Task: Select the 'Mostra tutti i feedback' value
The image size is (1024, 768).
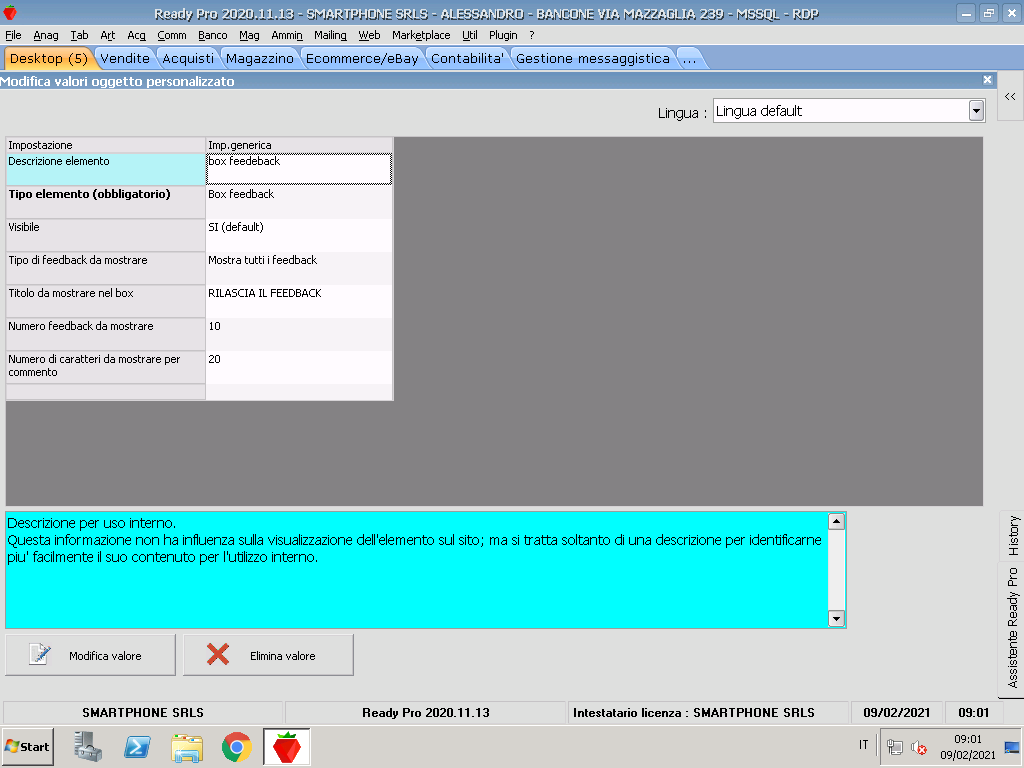Action: coord(299,268)
